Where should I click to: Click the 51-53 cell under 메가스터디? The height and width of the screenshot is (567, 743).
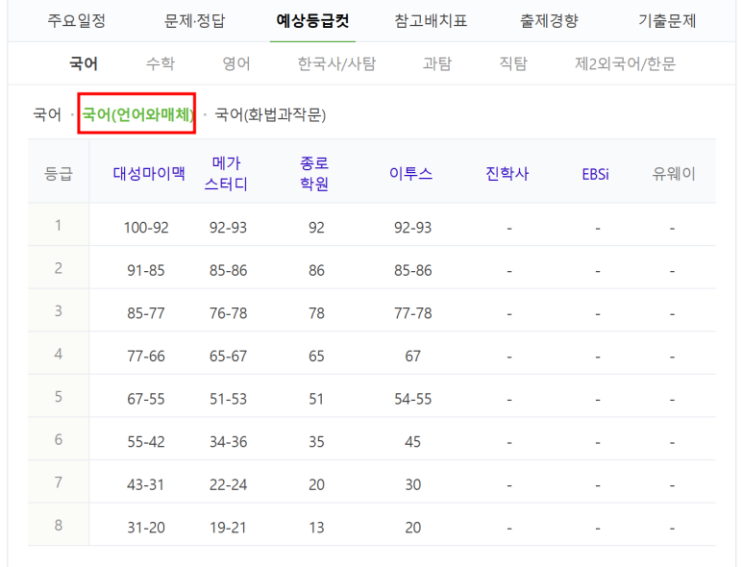coord(228,399)
